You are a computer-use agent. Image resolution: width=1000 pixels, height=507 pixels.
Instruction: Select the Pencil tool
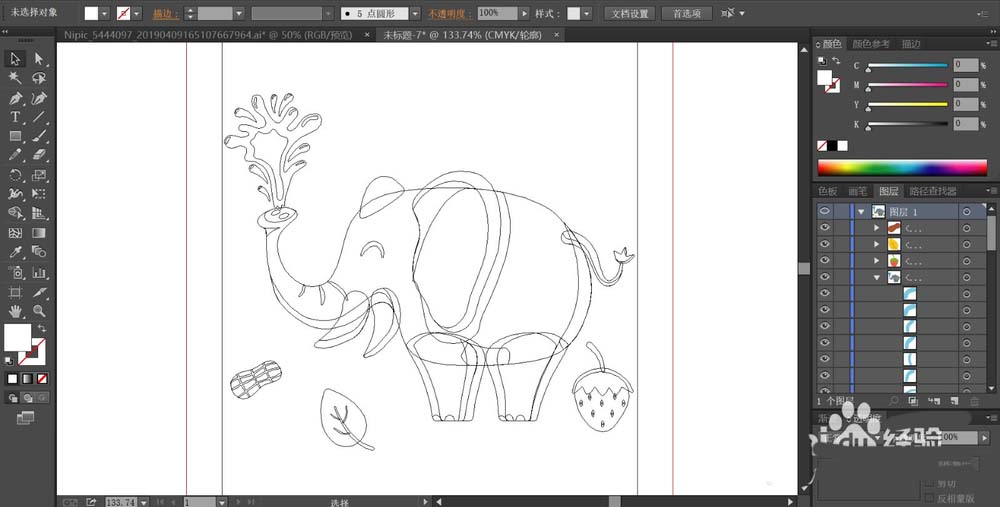[15, 155]
